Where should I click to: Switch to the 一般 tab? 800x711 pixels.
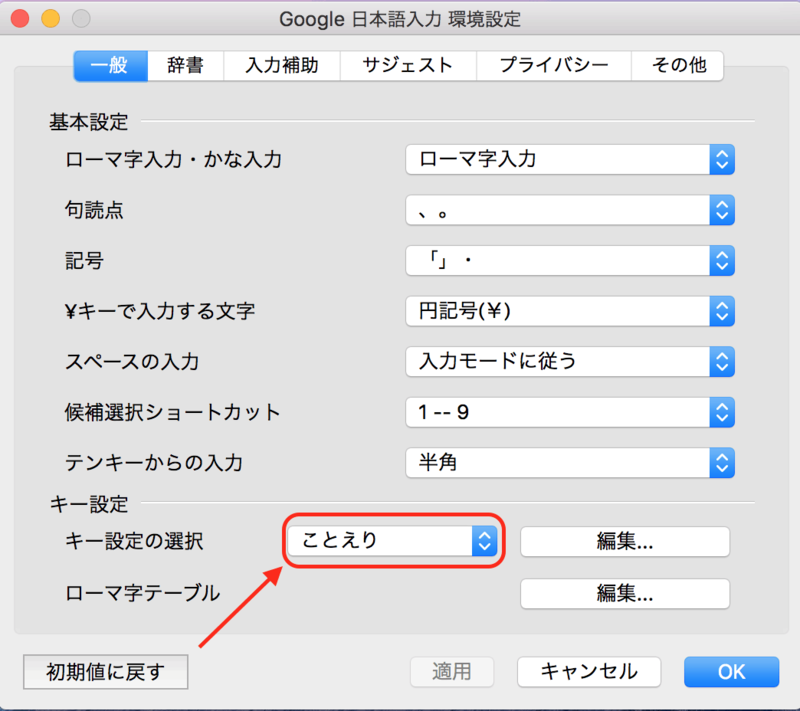coord(111,66)
